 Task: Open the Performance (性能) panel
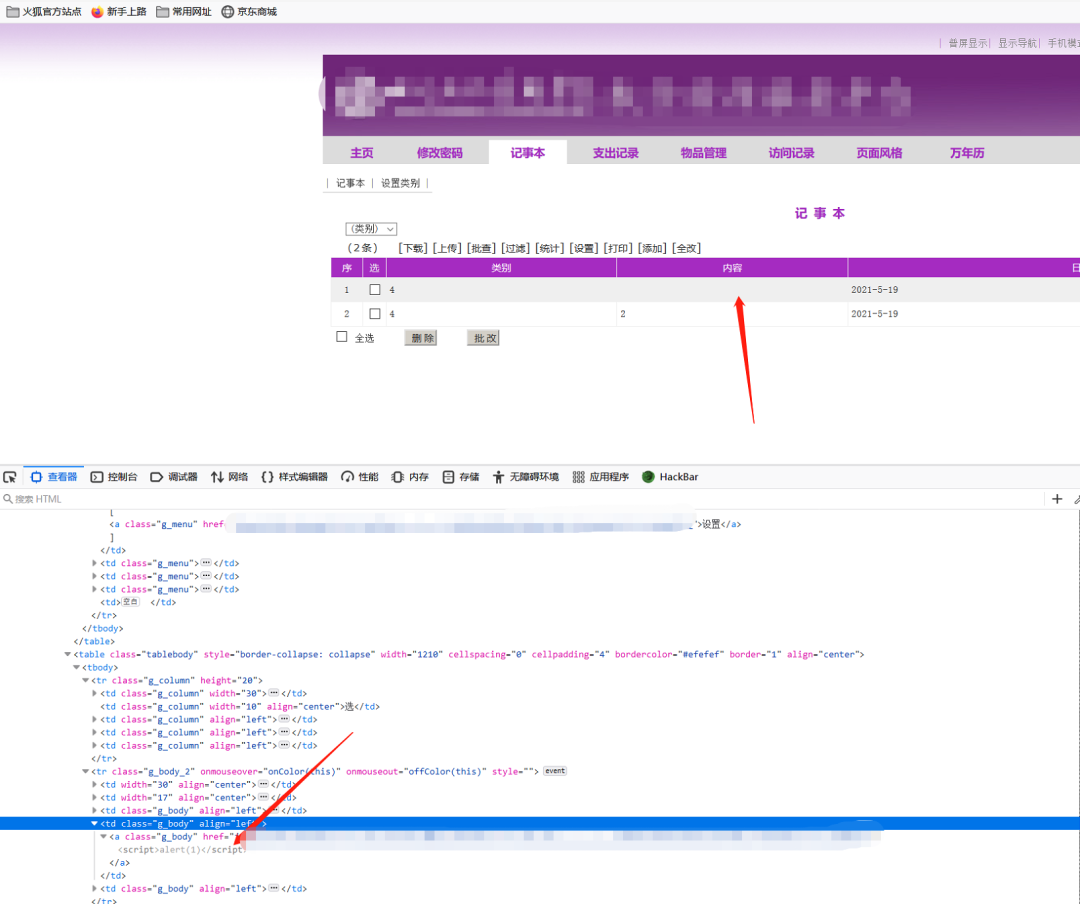(360, 477)
